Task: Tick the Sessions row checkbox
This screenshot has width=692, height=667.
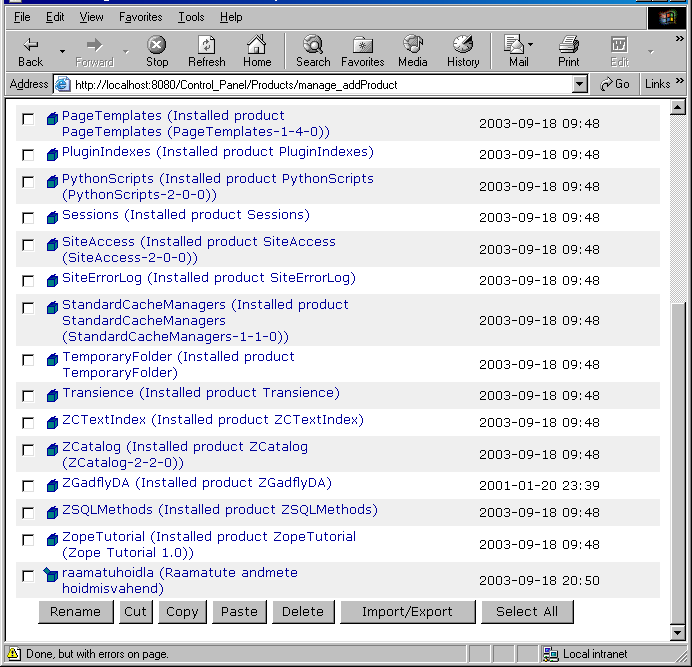Action: [28, 218]
